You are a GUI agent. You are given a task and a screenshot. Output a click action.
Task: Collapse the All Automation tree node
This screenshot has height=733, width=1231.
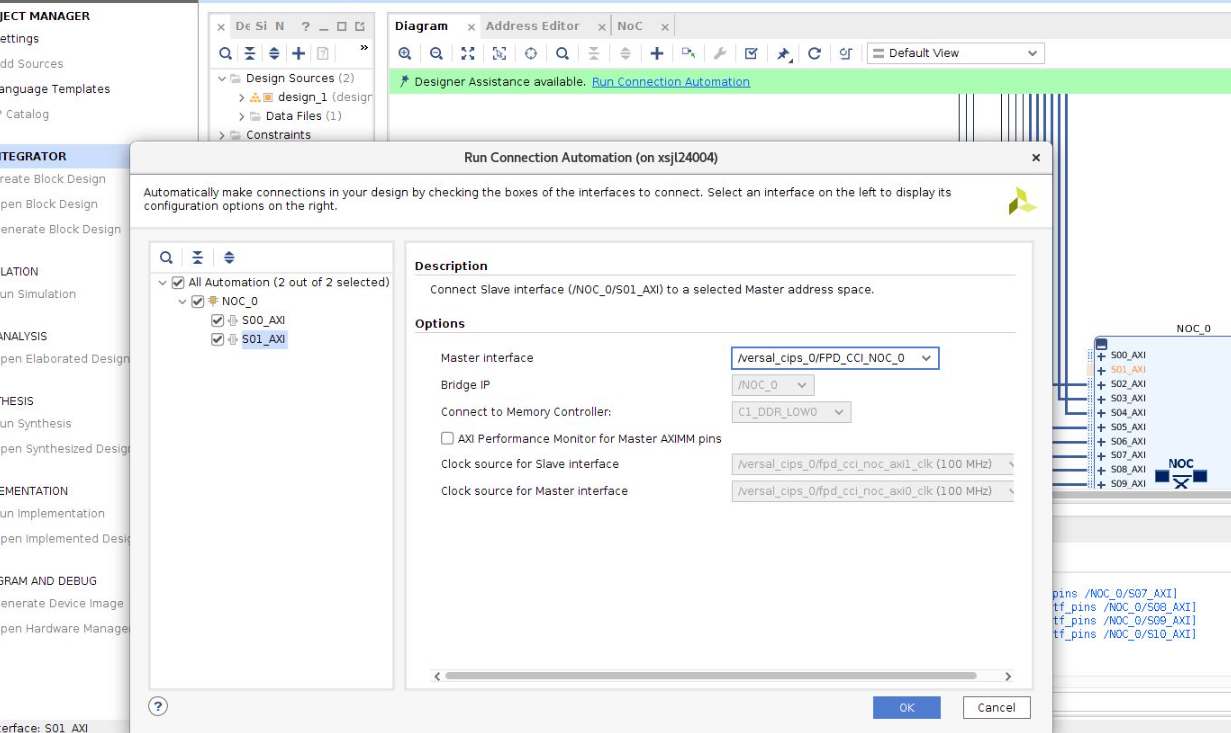click(x=163, y=282)
